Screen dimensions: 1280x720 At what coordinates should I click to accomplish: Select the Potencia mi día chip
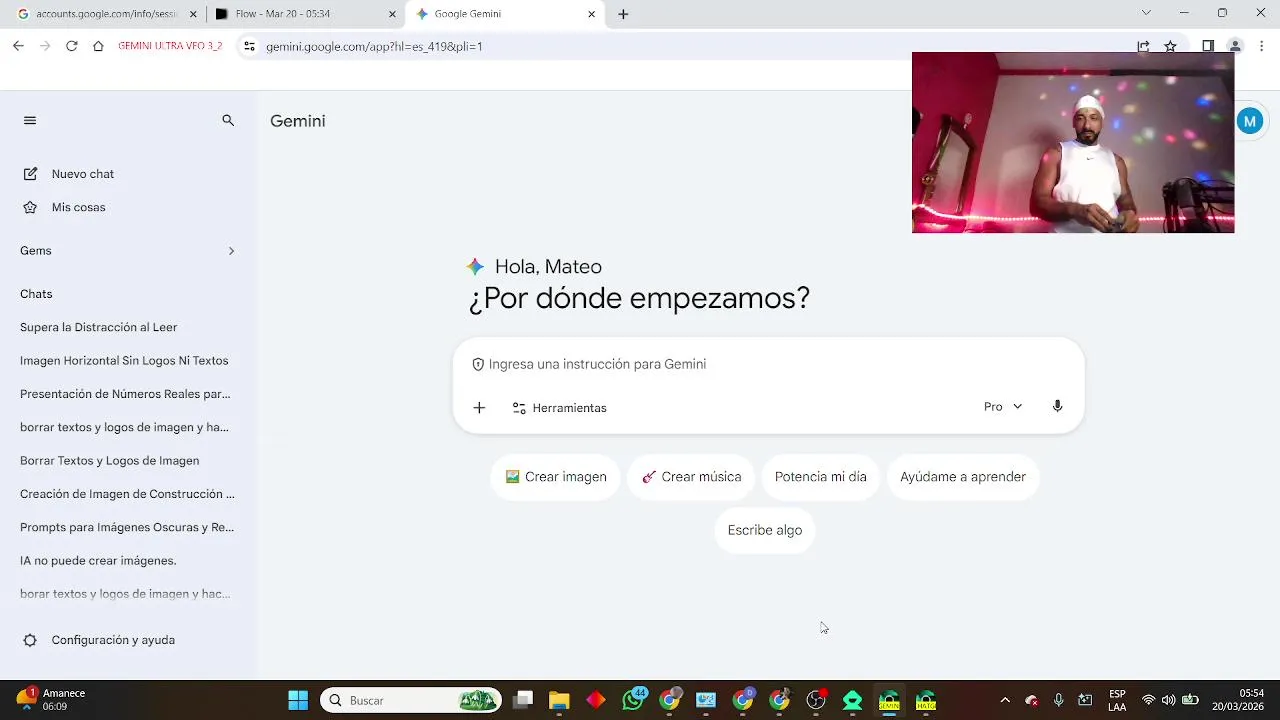(821, 477)
